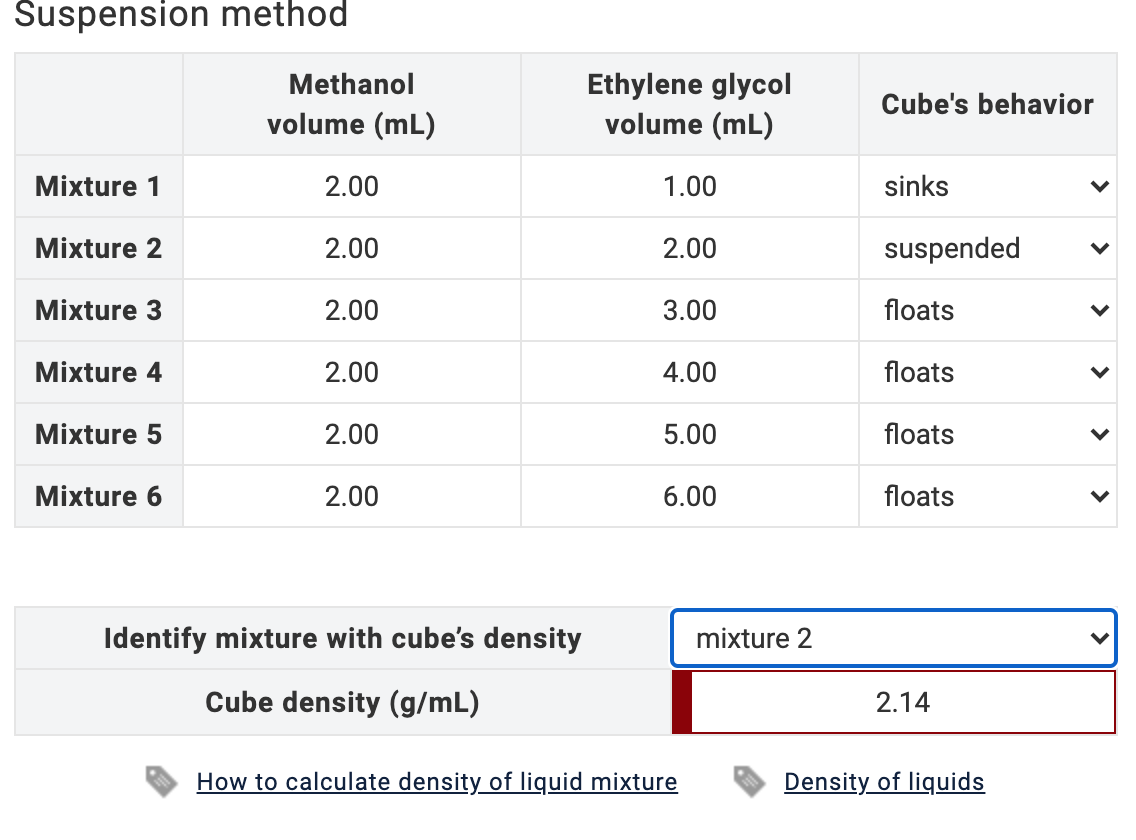1136x840 pixels.
Task: Click the tag icon beside density calculation link
Action: 160,781
